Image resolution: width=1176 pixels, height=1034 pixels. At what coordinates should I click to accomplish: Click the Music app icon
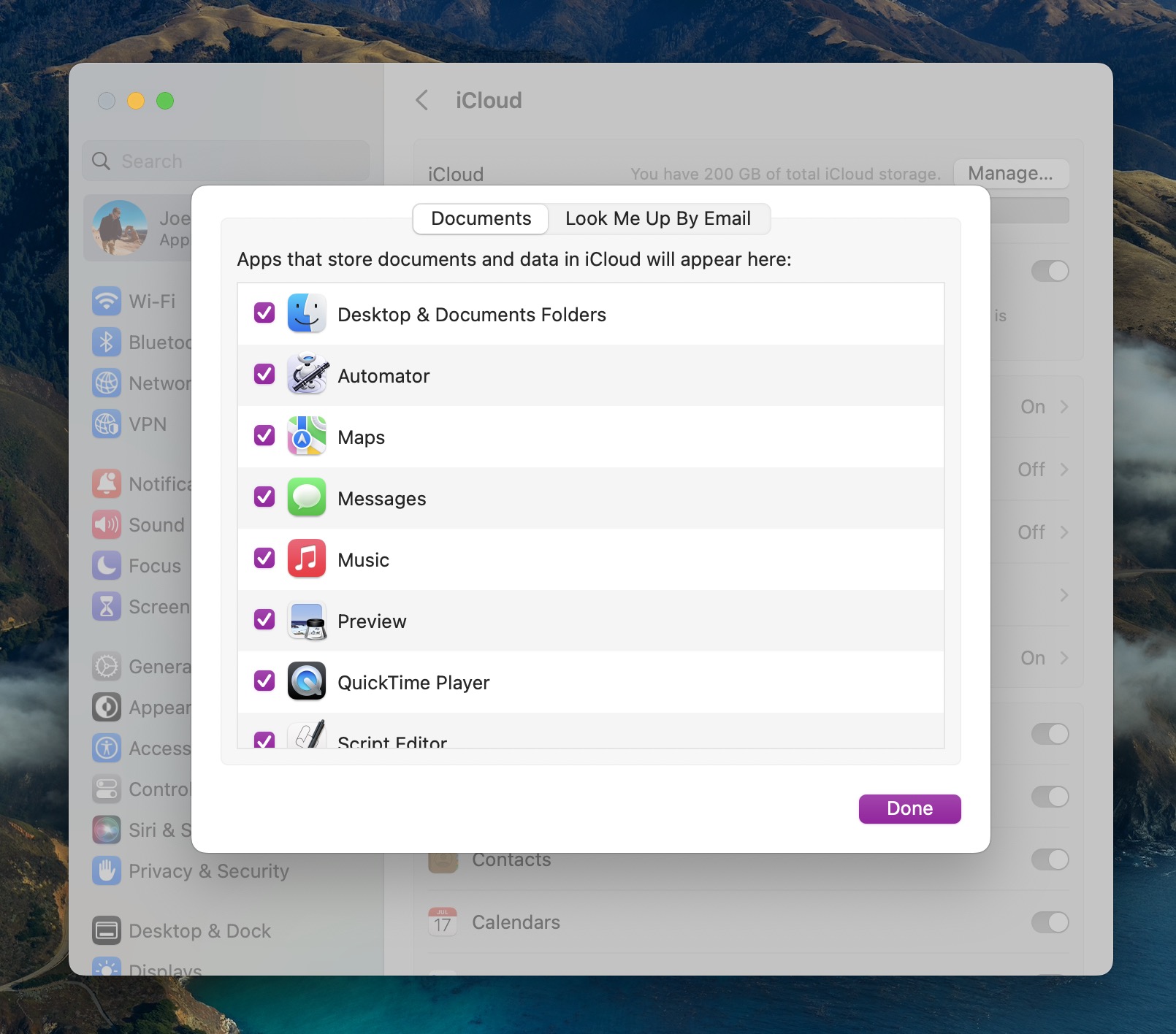pyautogui.click(x=307, y=559)
